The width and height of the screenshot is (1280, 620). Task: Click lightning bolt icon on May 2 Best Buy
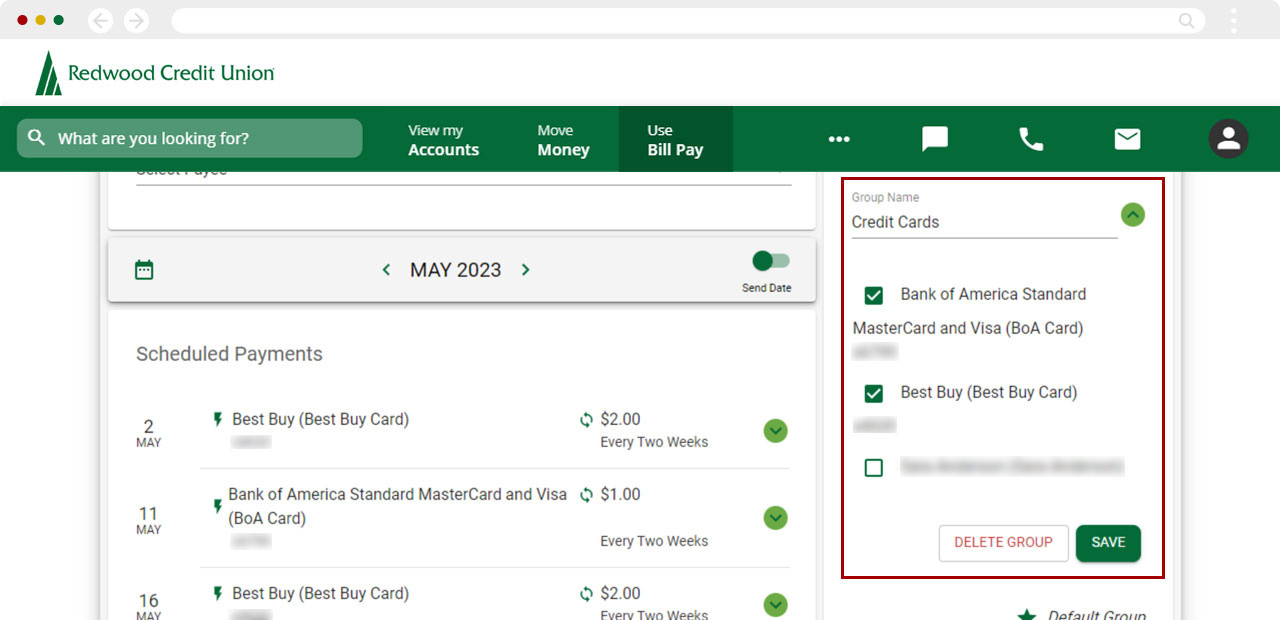click(x=217, y=420)
